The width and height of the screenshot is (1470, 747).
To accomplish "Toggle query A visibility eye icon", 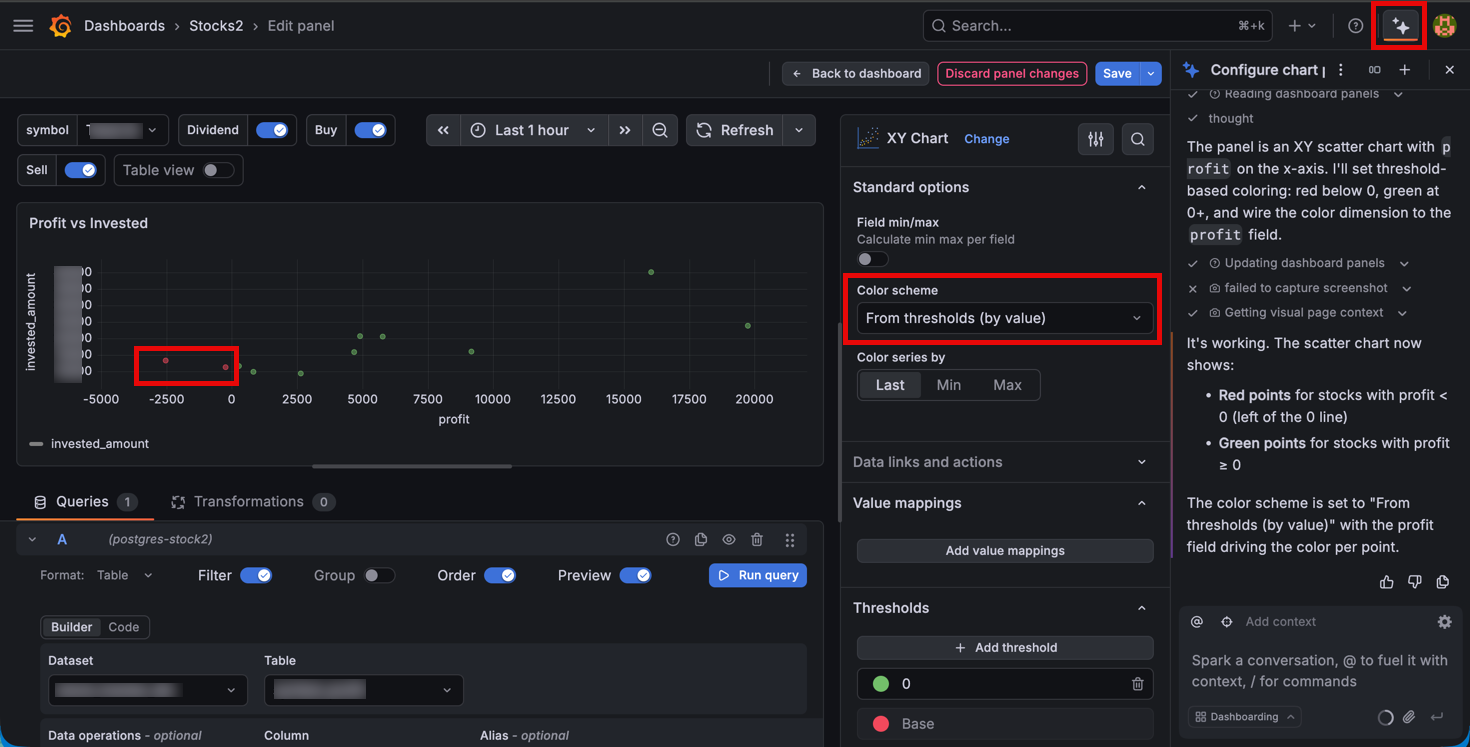I will [729, 540].
